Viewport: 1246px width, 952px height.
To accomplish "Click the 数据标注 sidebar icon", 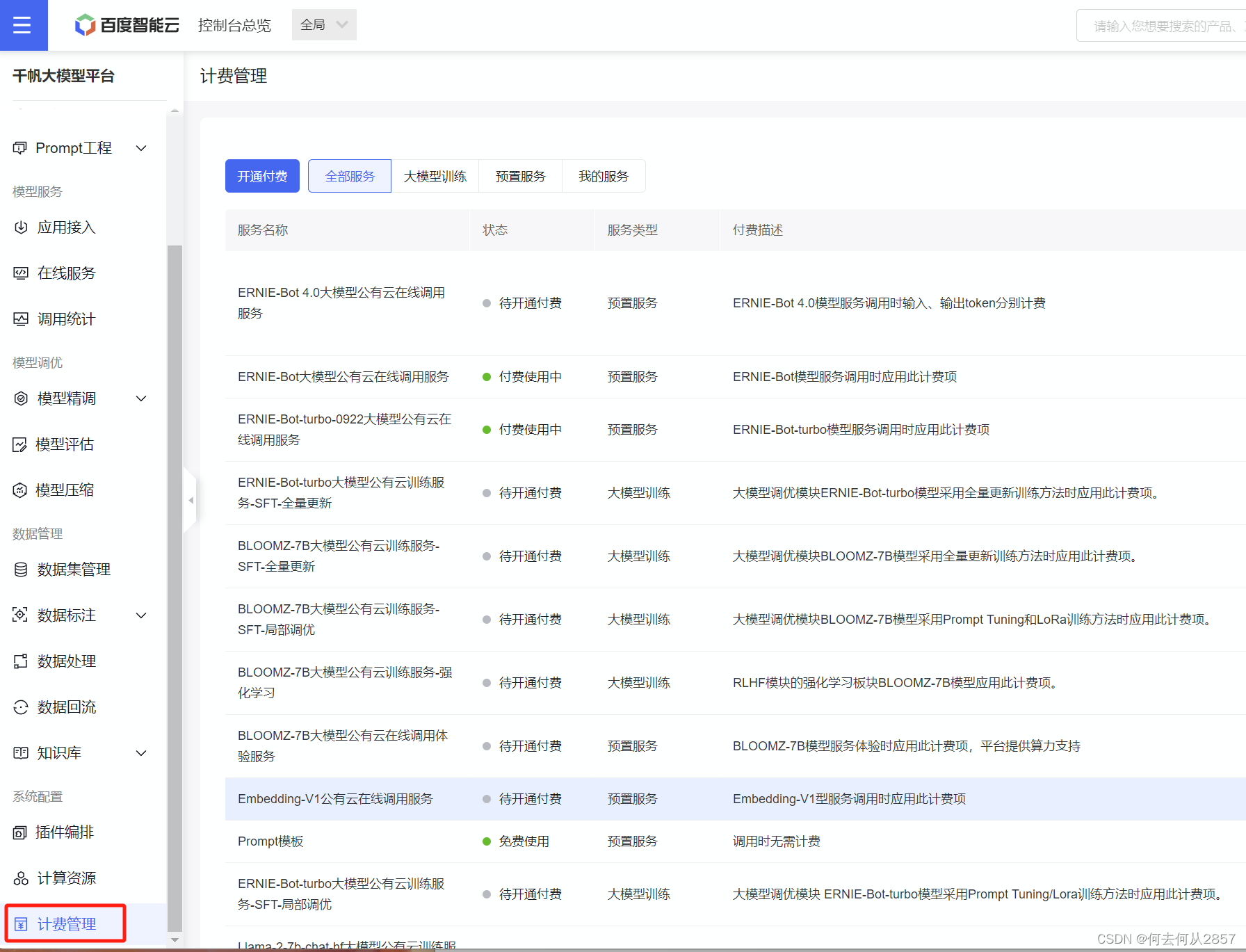I will coord(20,615).
